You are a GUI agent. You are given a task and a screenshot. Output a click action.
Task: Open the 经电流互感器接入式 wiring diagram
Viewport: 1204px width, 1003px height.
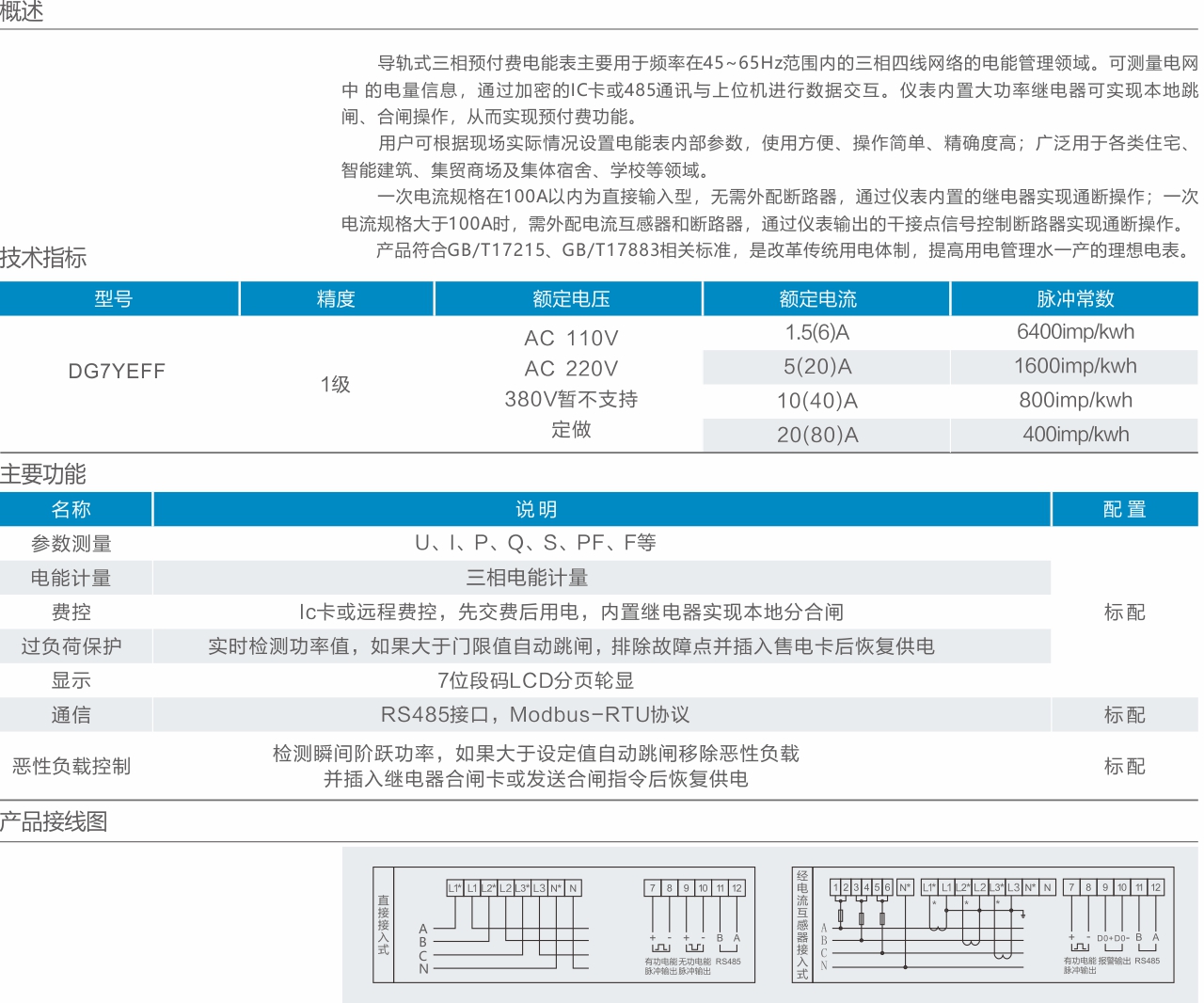(x=984, y=925)
